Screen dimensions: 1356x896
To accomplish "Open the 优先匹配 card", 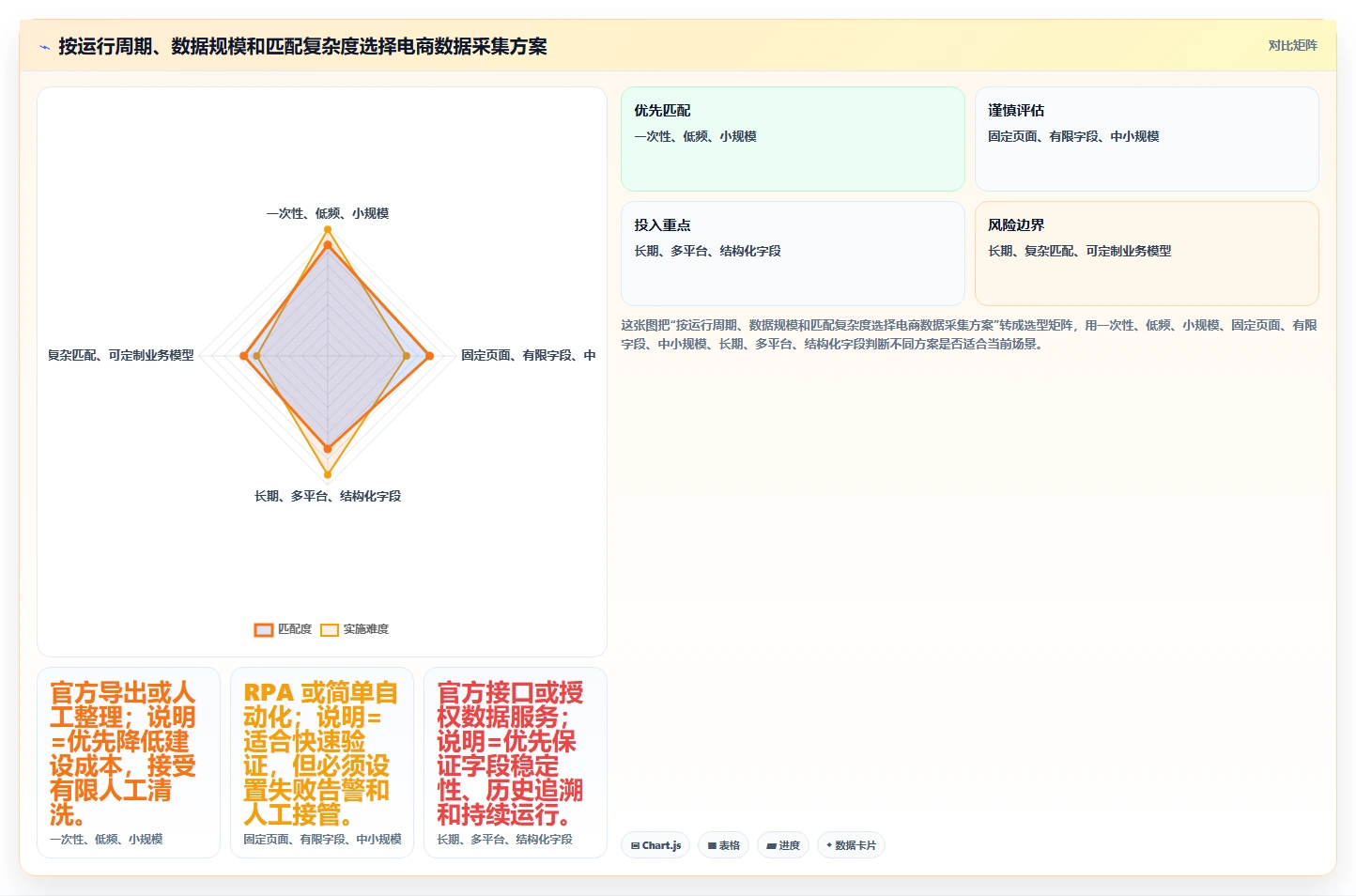I will pyautogui.click(x=793, y=139).
